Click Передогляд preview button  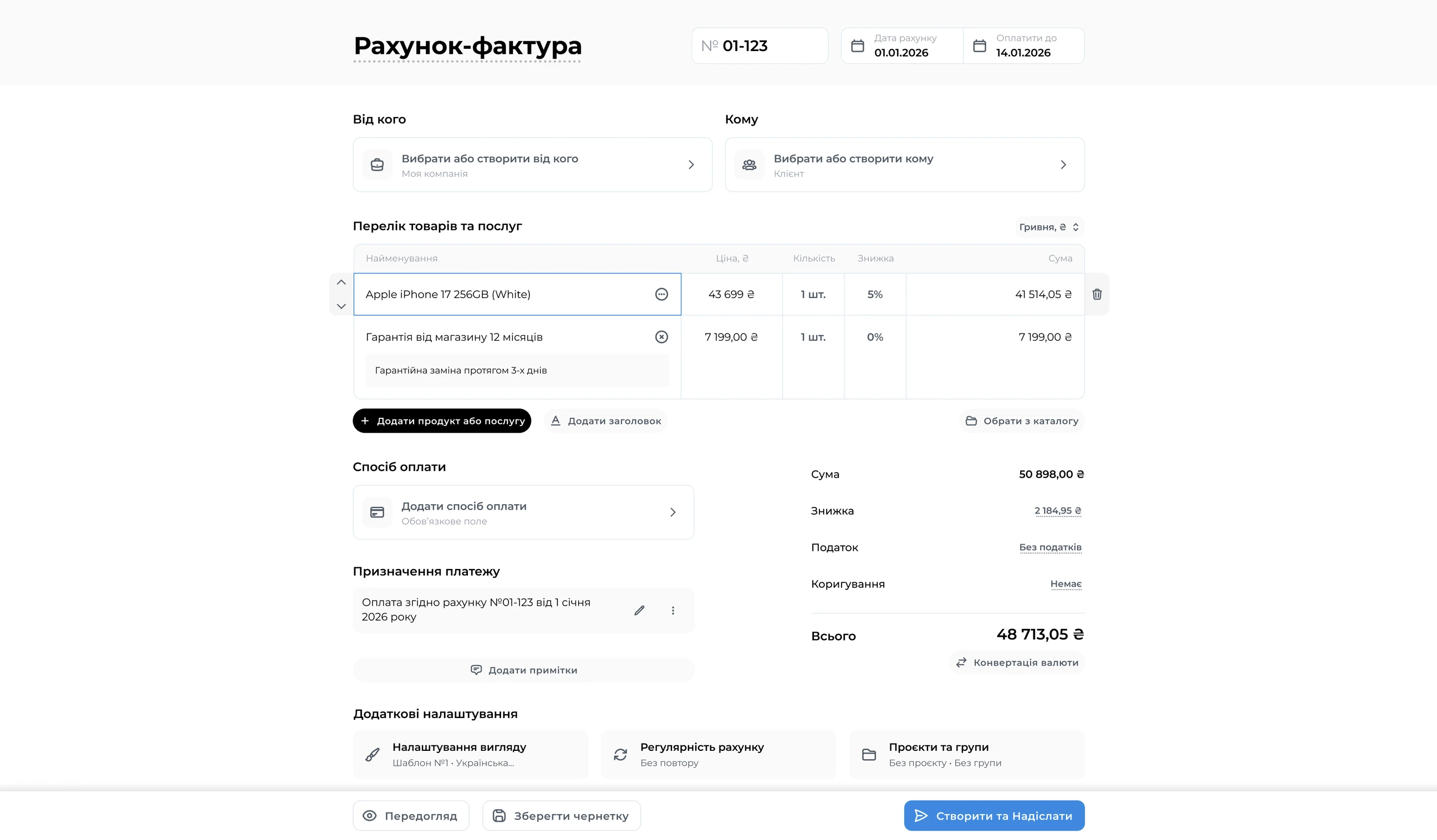[x=411, y=816]
